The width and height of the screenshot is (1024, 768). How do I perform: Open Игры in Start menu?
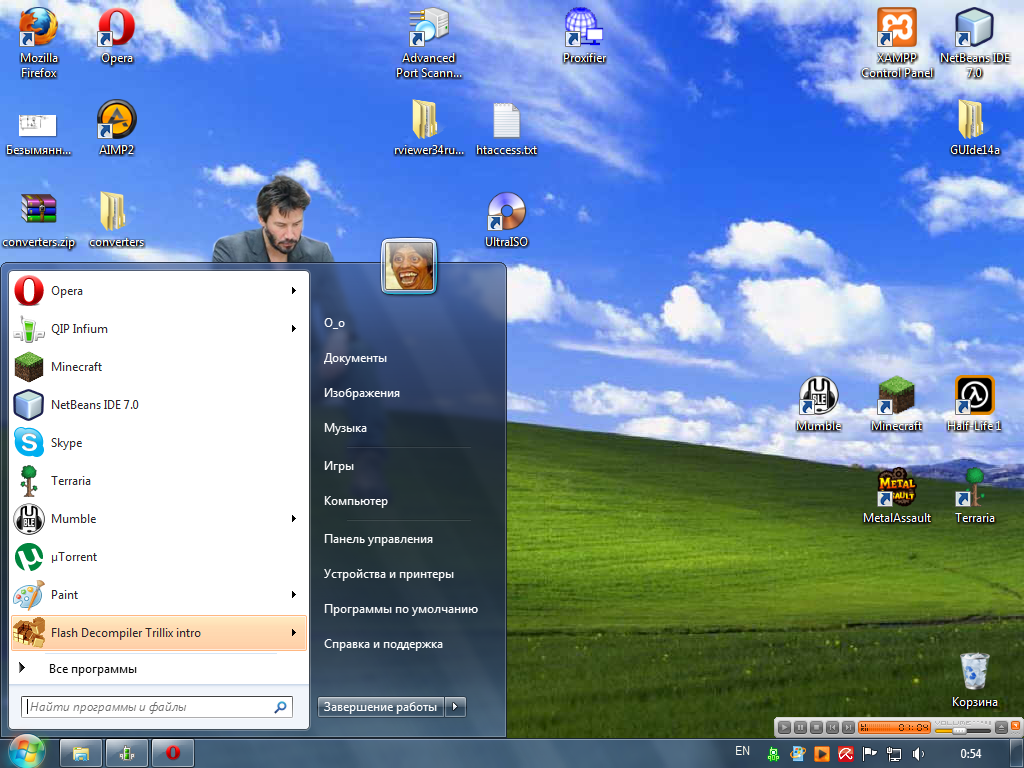click(339, 466)
